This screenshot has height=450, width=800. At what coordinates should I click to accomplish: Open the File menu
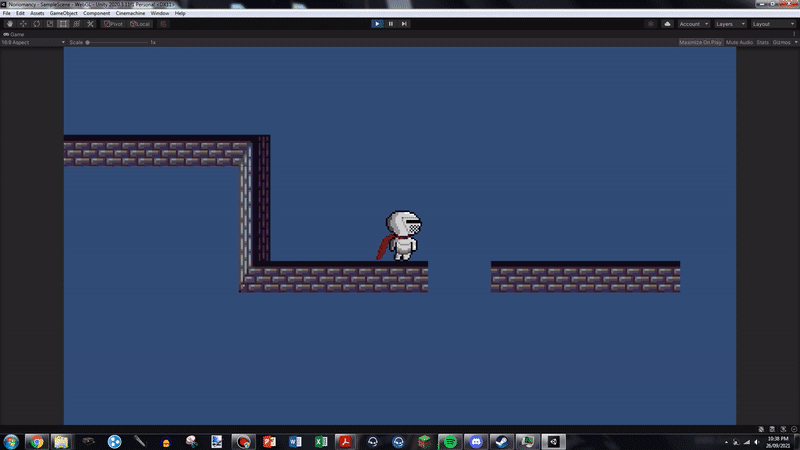[x=7, y=13]
